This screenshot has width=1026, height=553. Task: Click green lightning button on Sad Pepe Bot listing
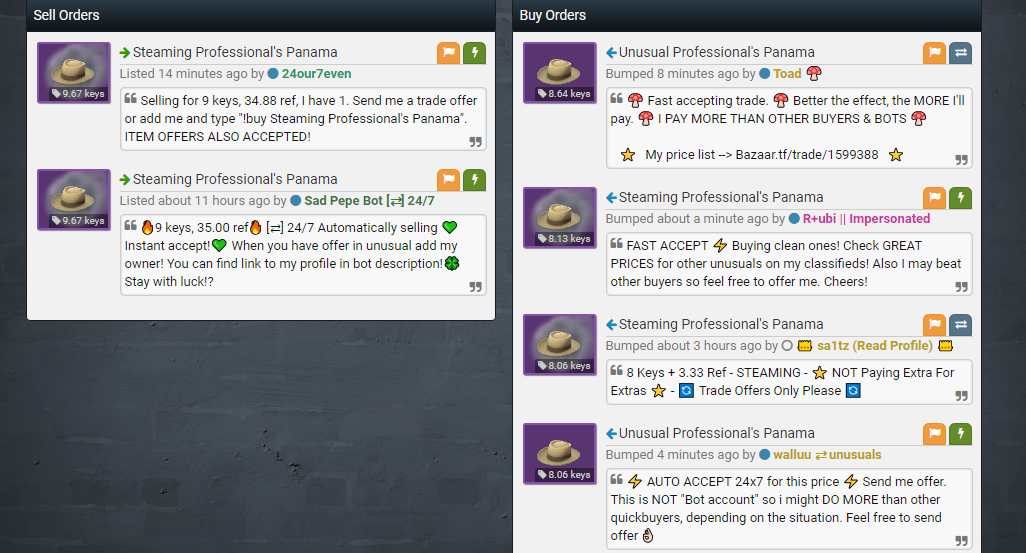474,179
